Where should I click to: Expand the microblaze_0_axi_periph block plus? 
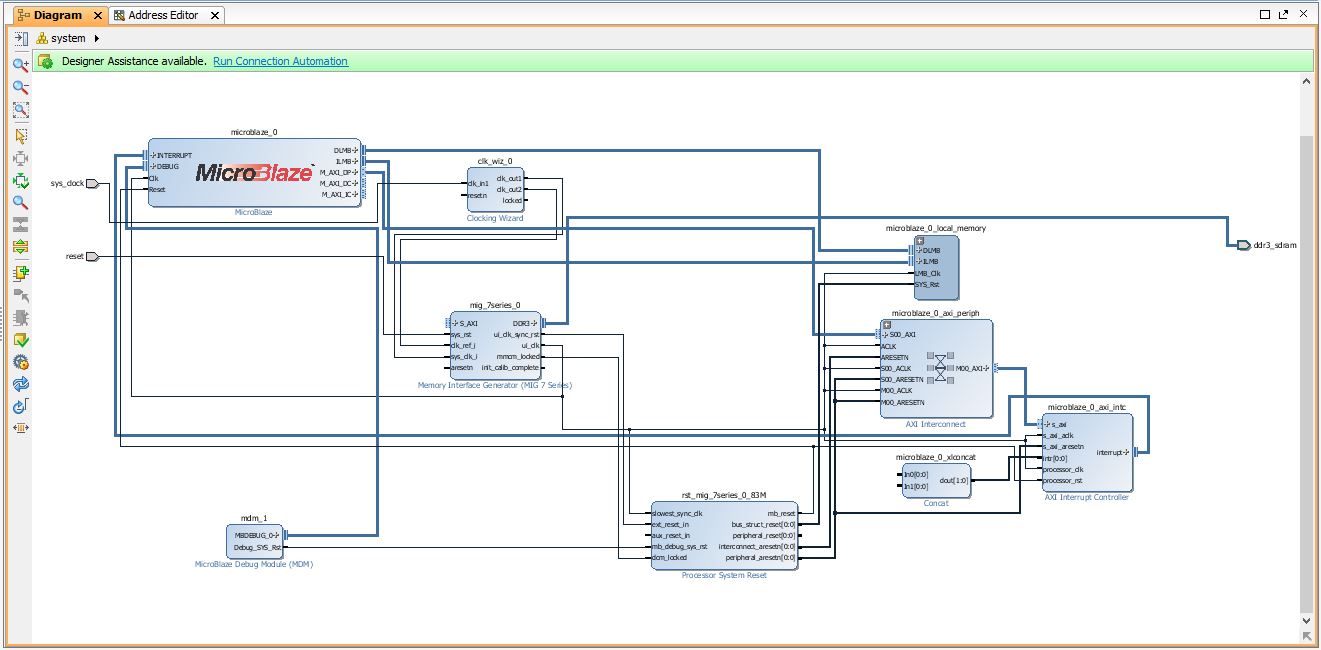tap(886, 325)
